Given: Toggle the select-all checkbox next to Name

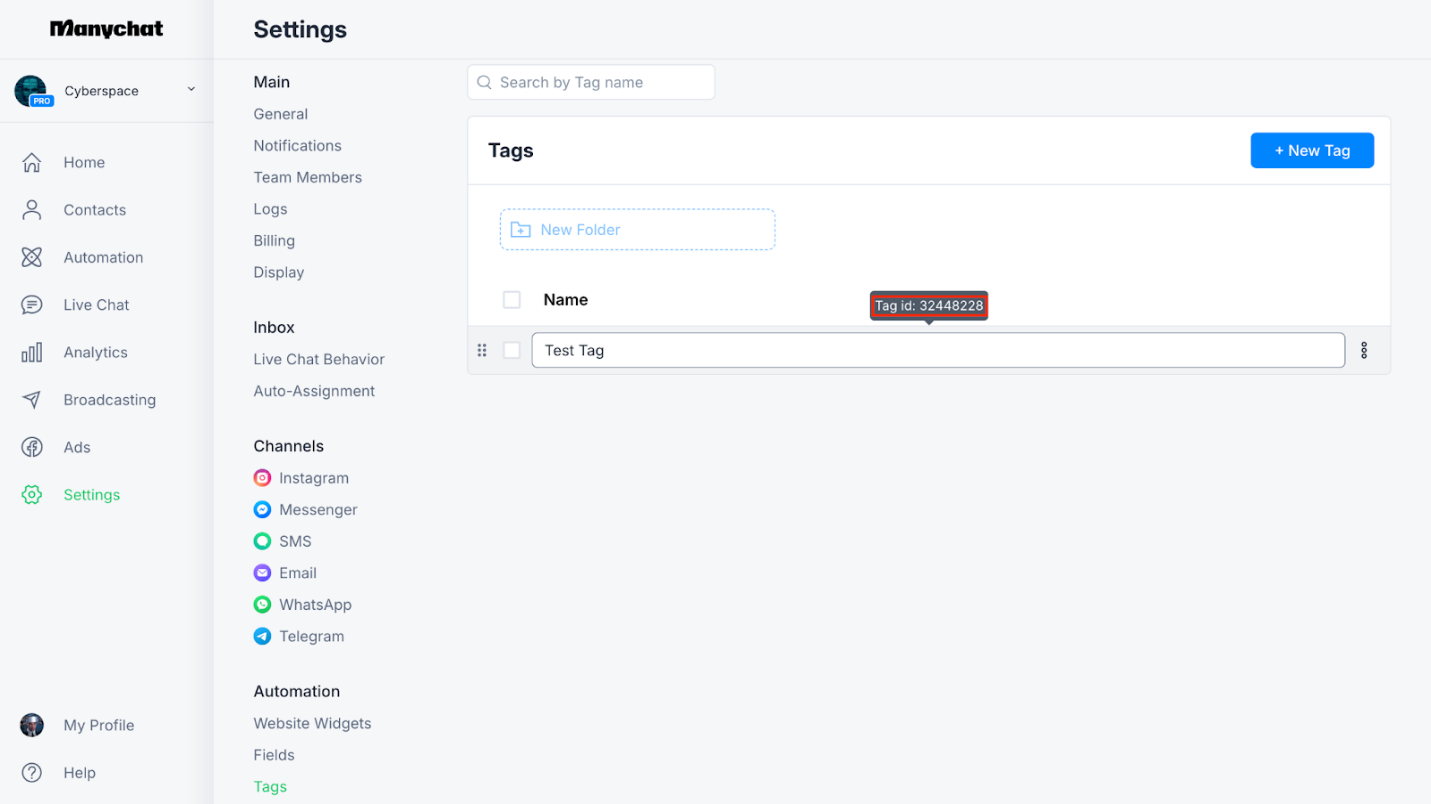Looking at the screenshot, I should pyautogui.click(x=512, y=300).
